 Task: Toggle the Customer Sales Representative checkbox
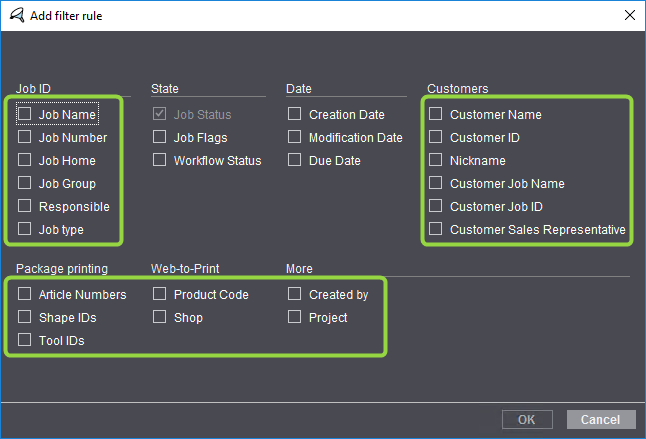[x=436, y=229]
